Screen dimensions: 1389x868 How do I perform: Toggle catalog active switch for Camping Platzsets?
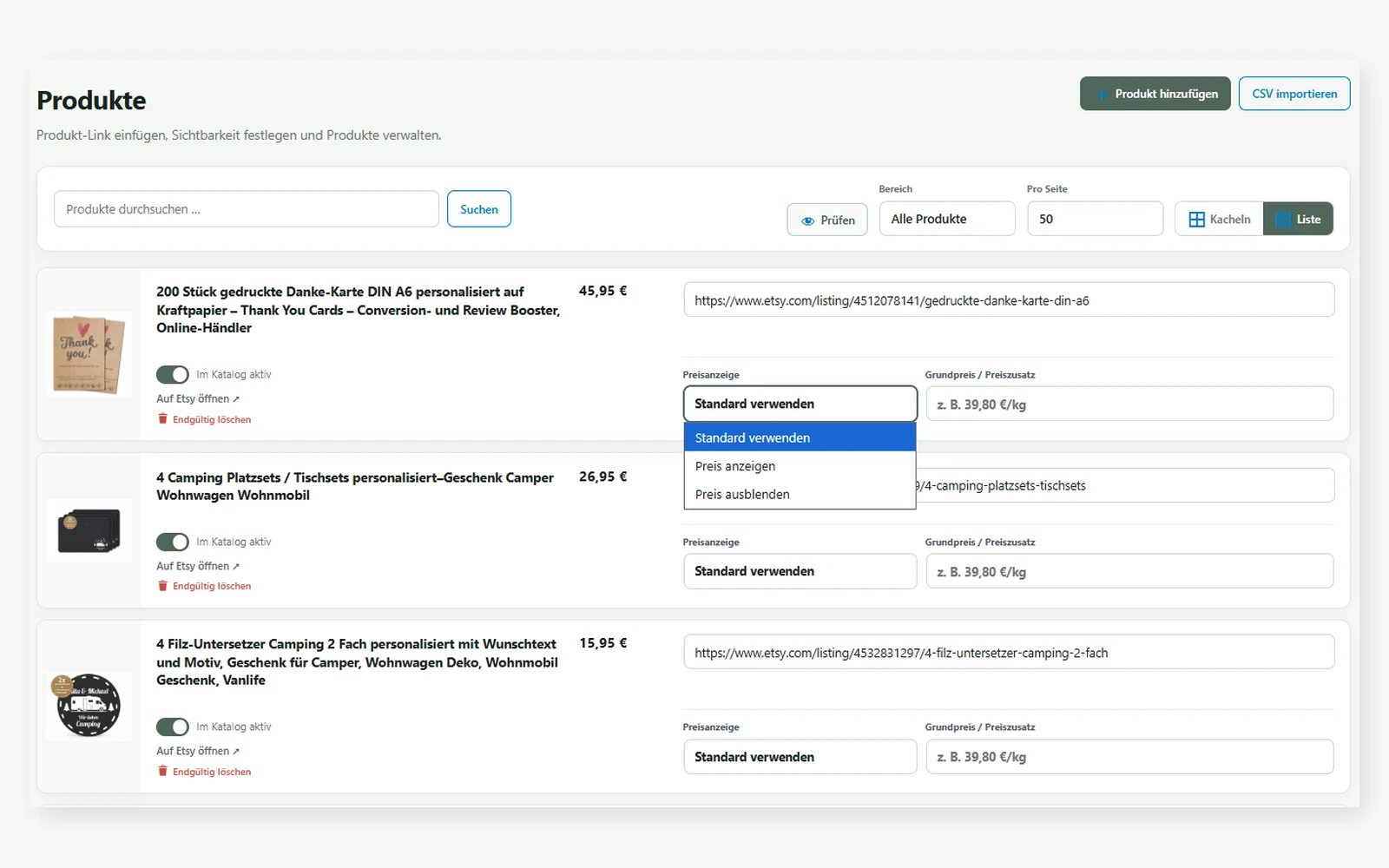tap(173, 542)
